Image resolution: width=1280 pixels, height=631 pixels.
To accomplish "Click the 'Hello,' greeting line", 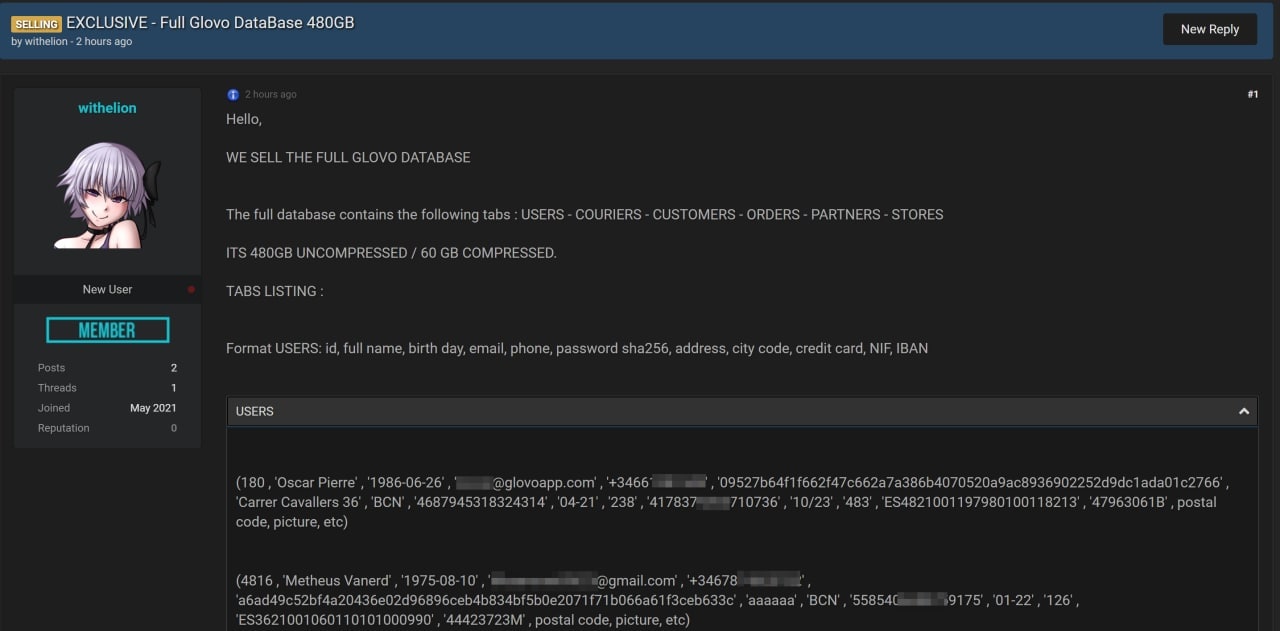I will pos(244,119).
